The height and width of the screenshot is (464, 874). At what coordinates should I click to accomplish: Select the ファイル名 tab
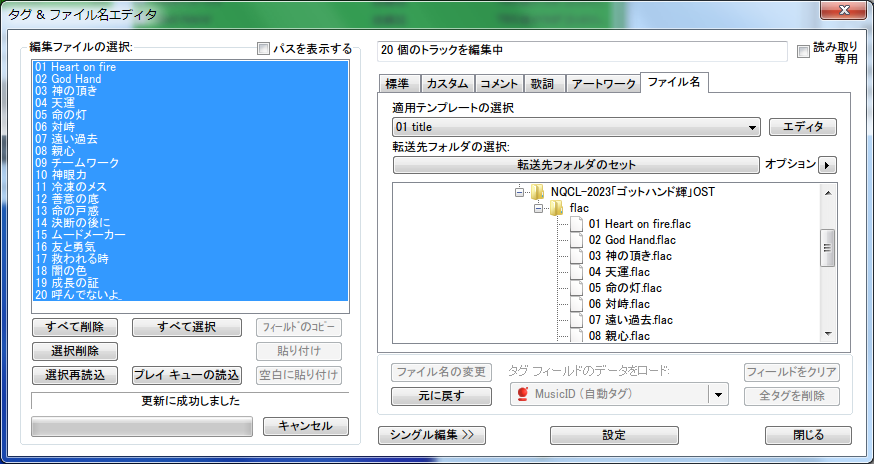coord(674,83)
